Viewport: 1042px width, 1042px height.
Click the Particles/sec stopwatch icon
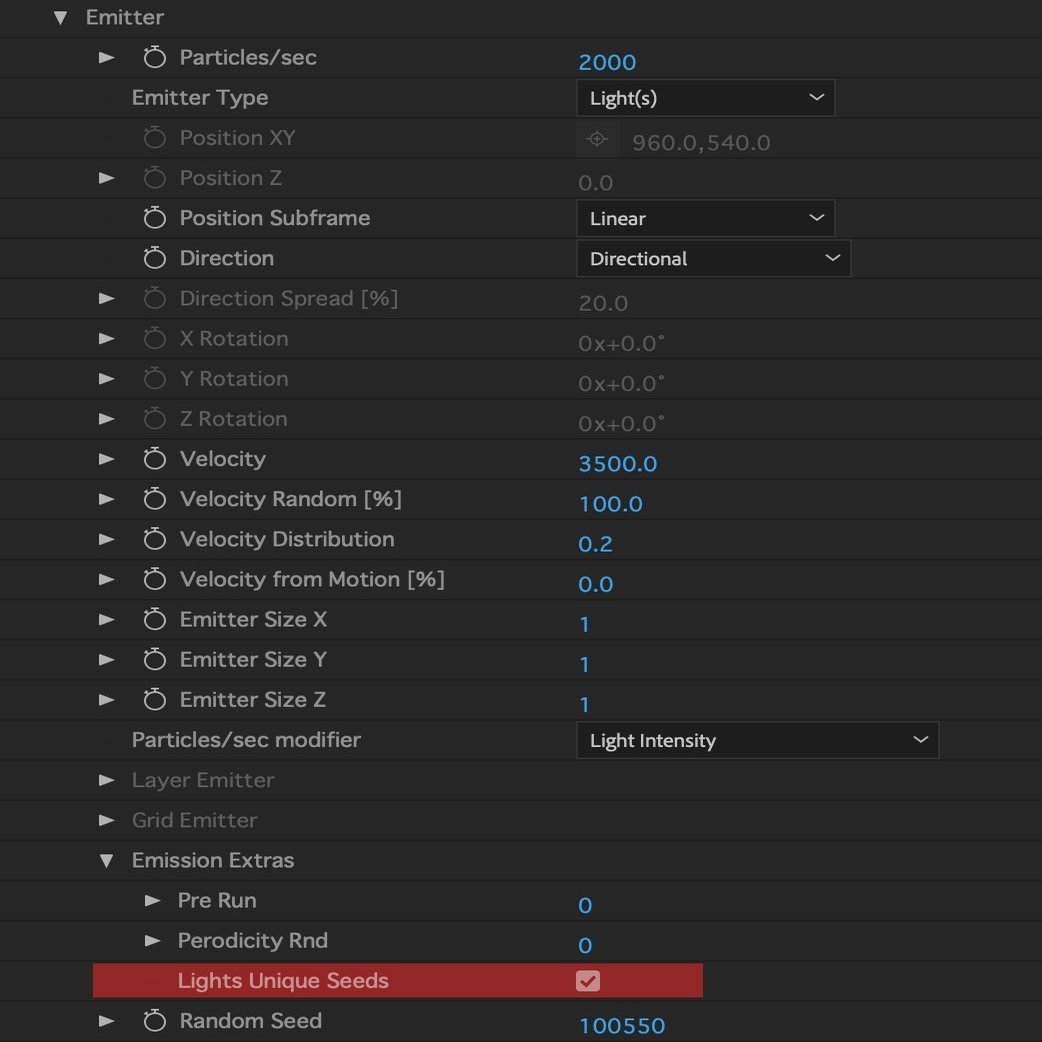[155, 57]
